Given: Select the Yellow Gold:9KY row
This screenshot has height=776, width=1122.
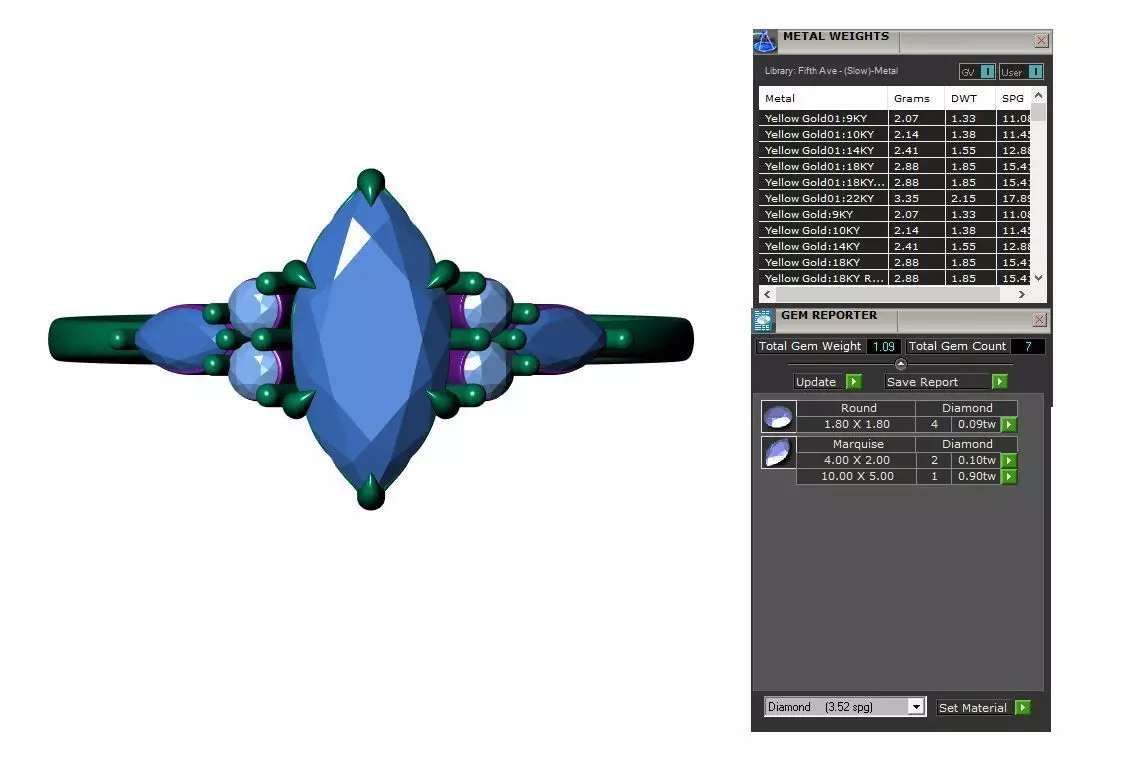Looking at the screenshot, I should tap(894, 214).
